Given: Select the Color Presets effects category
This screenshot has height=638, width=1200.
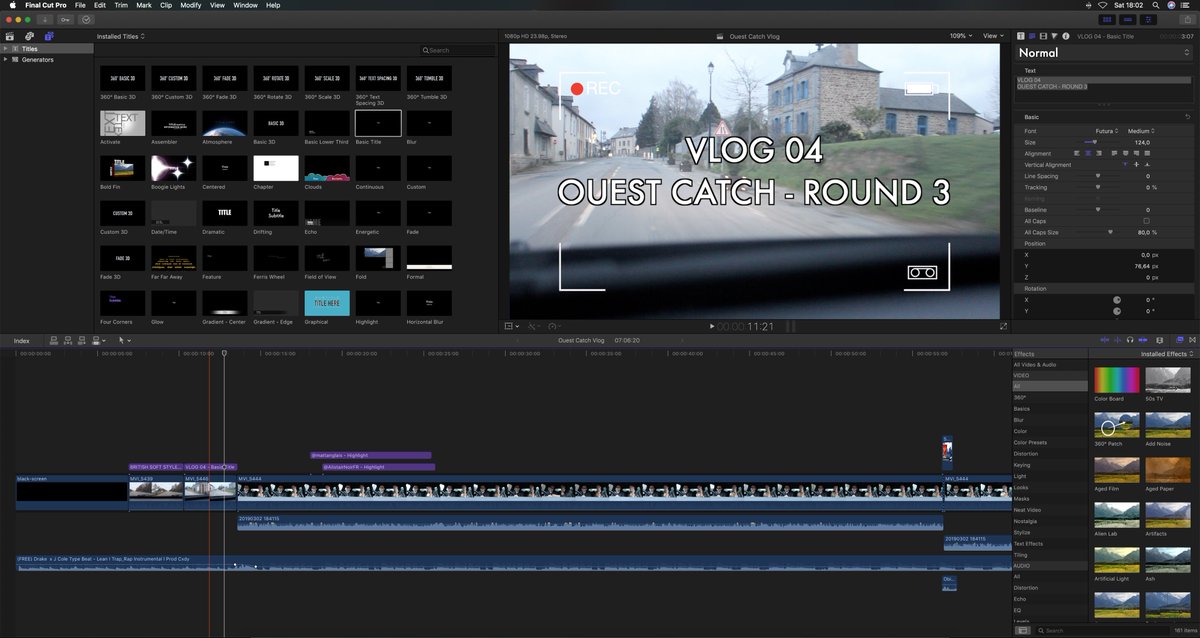Looking at the screenshot, I should click(1049, 442).
